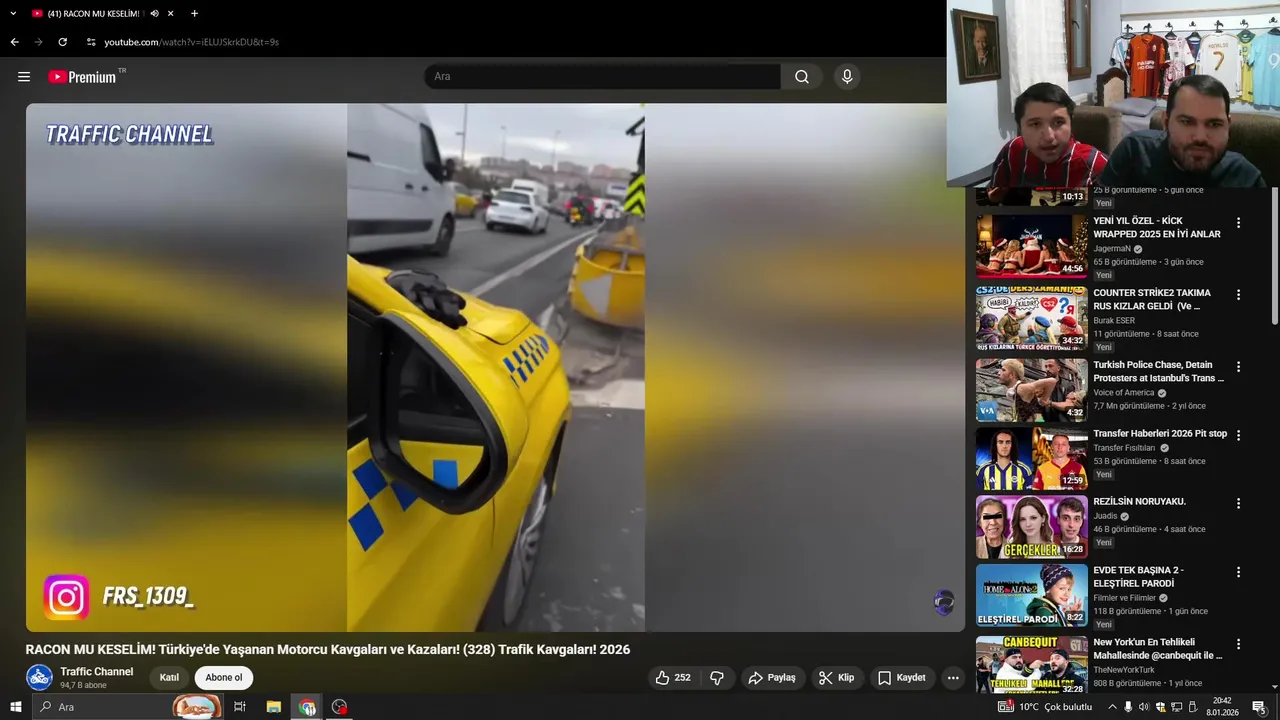
Task: Click the video player to pause
Action: tap(495, 367)
